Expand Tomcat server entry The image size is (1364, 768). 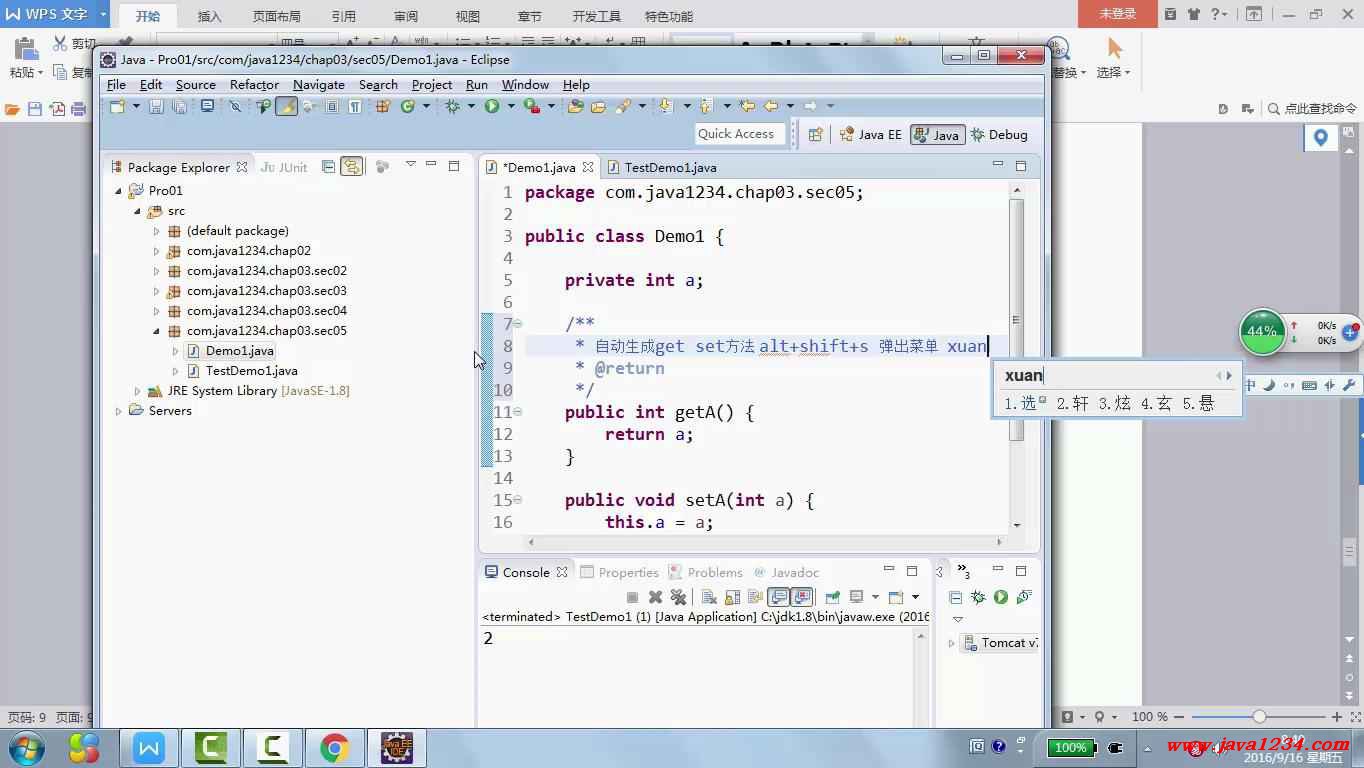point(952,643)
